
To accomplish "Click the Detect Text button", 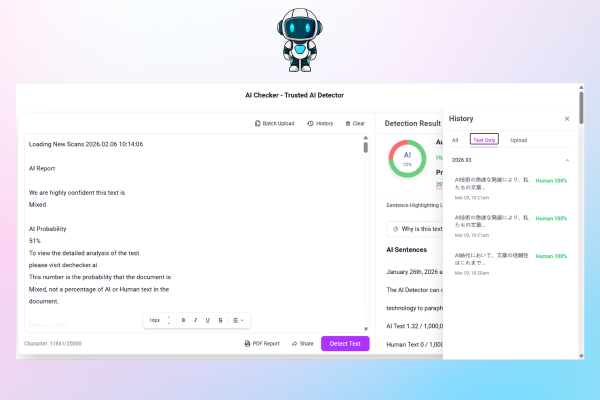I will [x=345, y=343].
